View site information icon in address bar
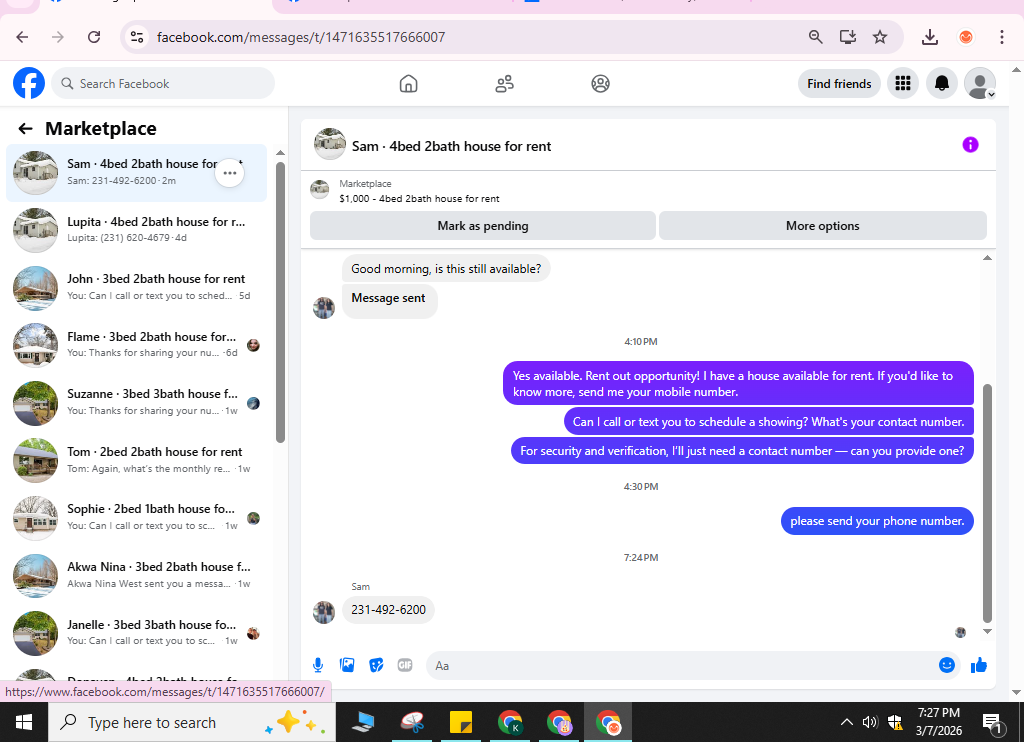 tap(137, 37)
